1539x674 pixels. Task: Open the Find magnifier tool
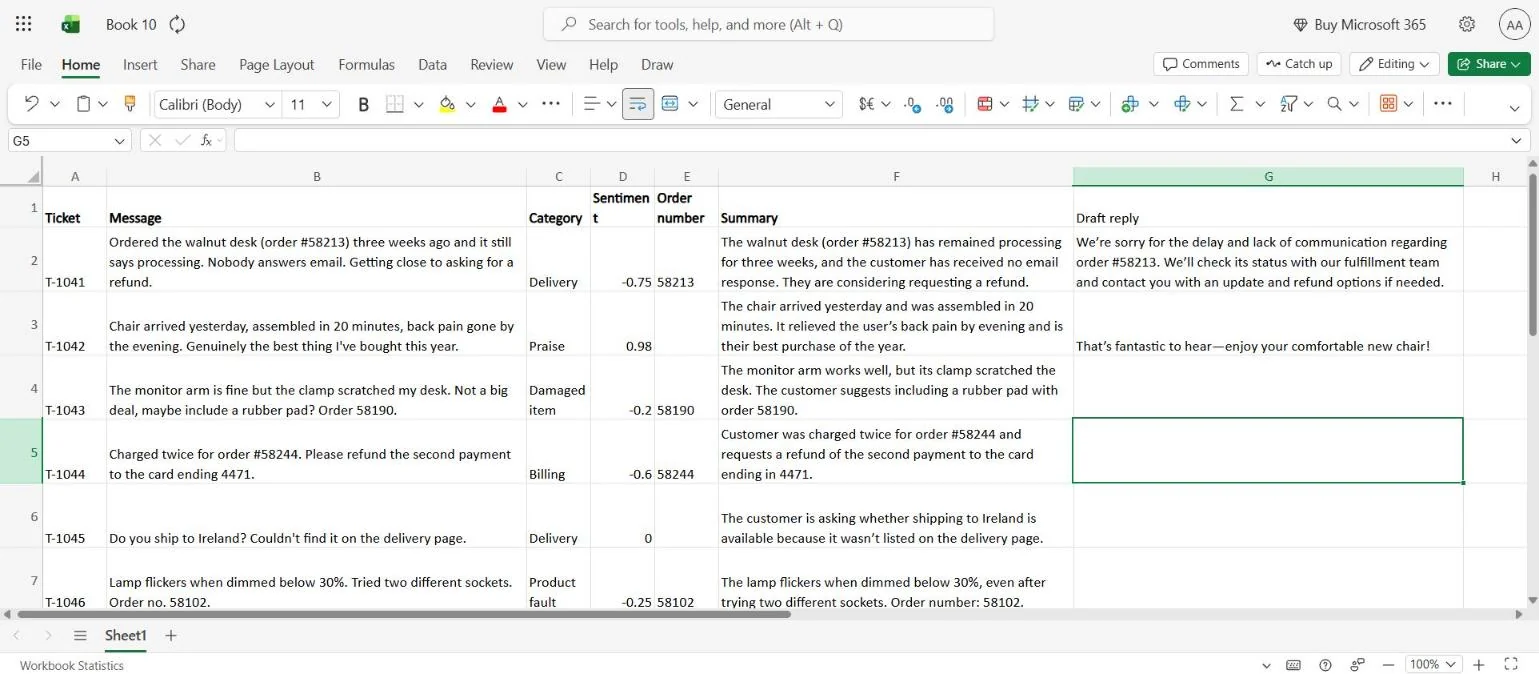click(x=1334, y=104)
